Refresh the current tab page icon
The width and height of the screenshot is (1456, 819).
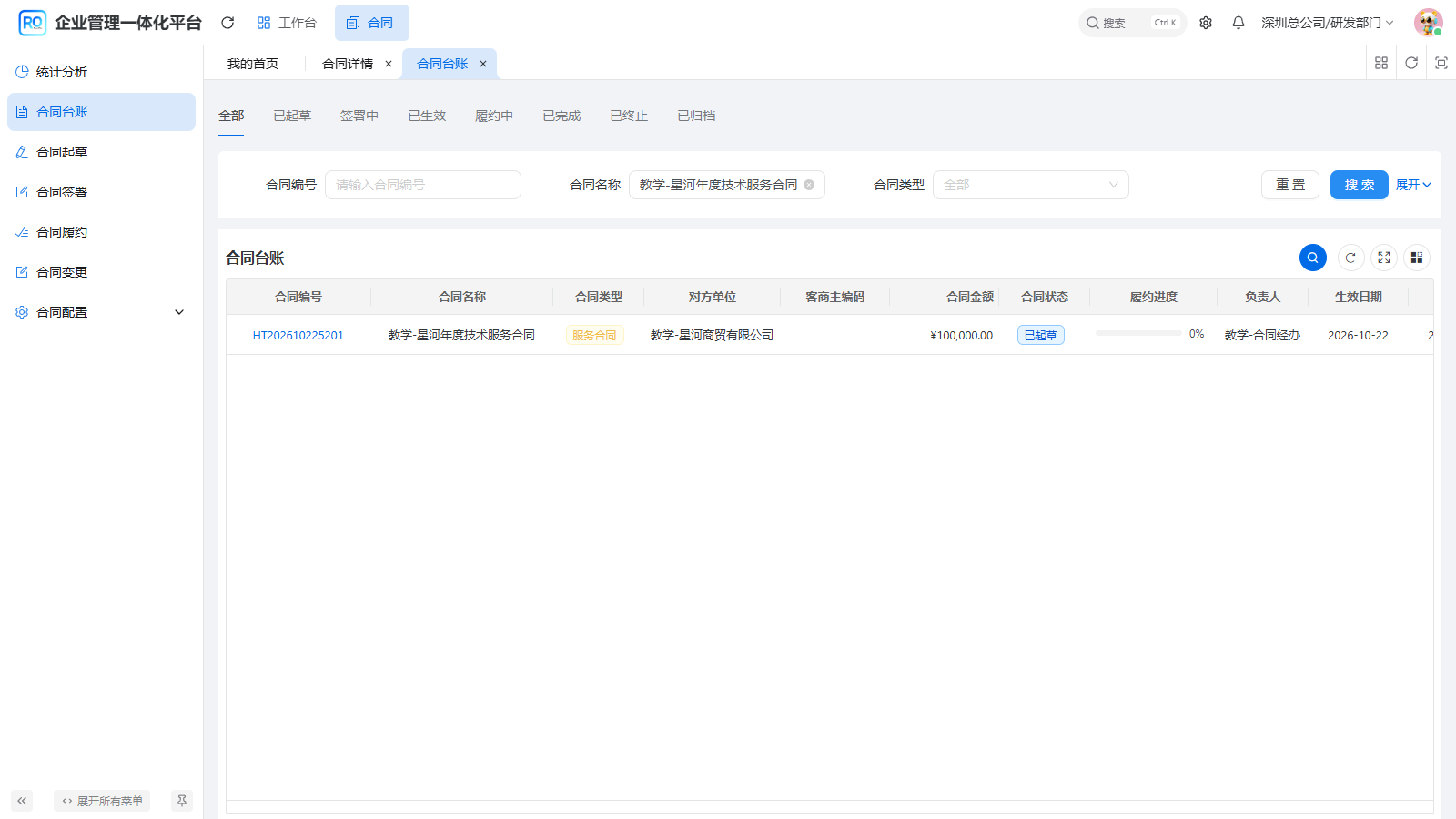click(1411, 63)
